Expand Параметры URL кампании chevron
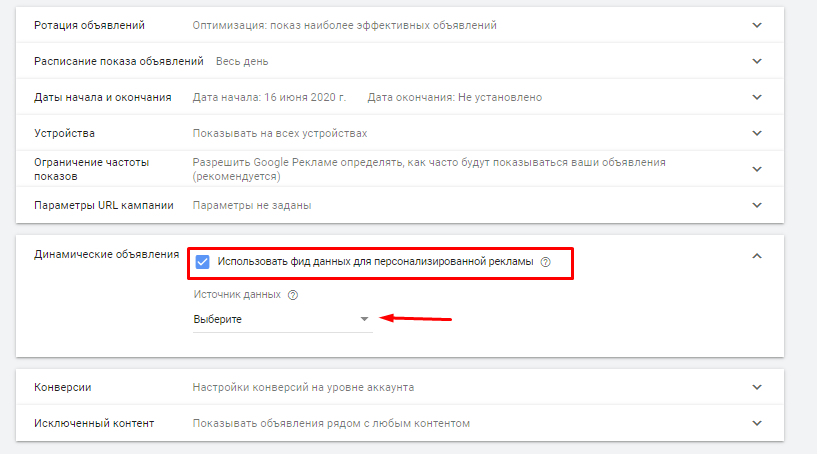The image size is (817, 454). pyautogui.click(x=757, y=205)
